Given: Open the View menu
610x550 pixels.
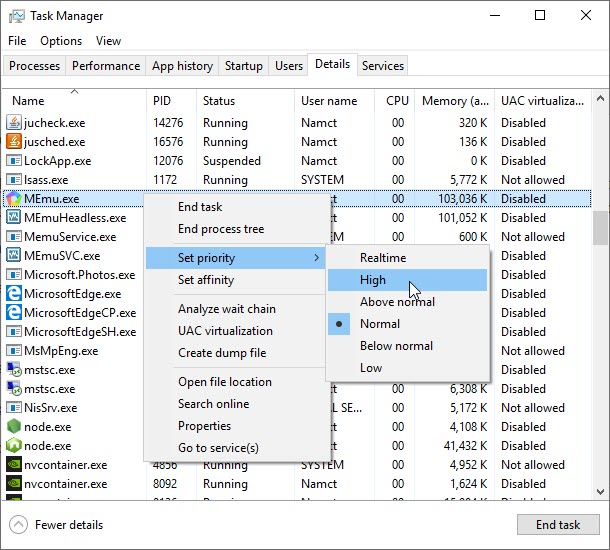Looking at the screenshot, I should [108, 41].
